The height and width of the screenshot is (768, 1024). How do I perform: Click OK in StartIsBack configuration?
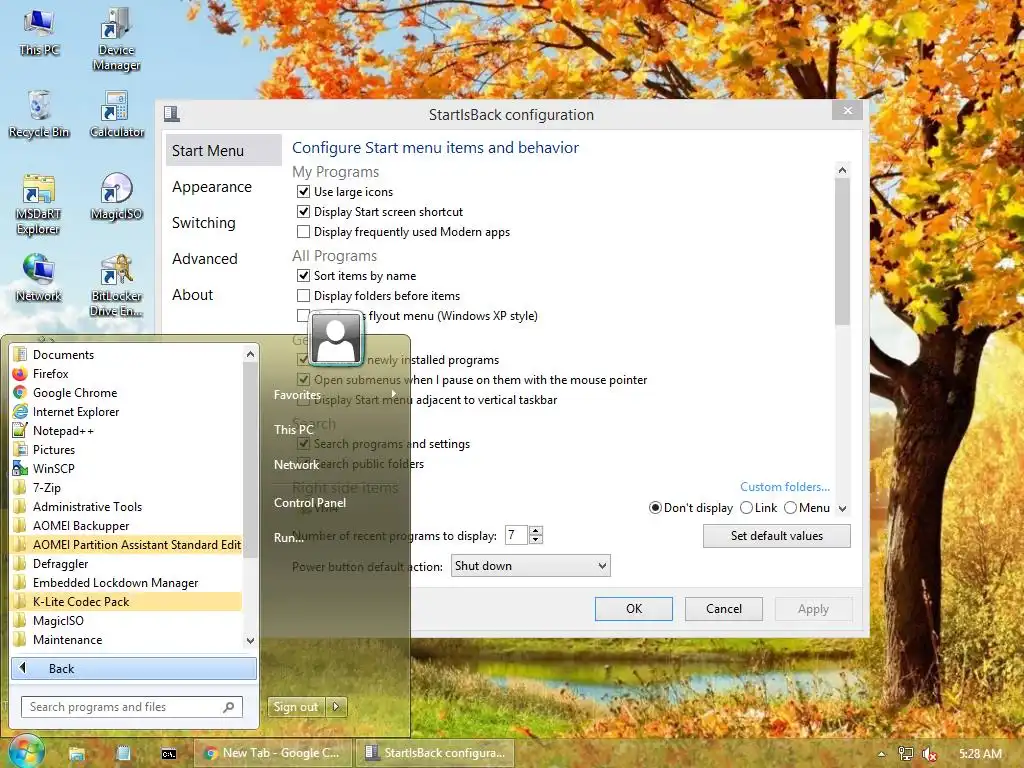coord(633,609)
